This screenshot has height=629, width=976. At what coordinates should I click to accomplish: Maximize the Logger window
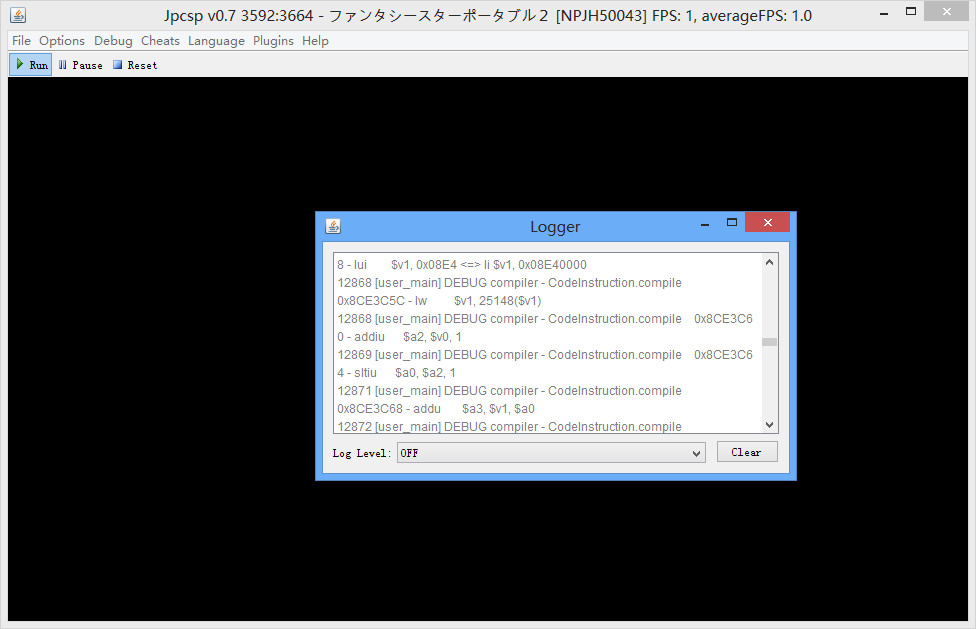pyautogui.click(x=731, y=222)
